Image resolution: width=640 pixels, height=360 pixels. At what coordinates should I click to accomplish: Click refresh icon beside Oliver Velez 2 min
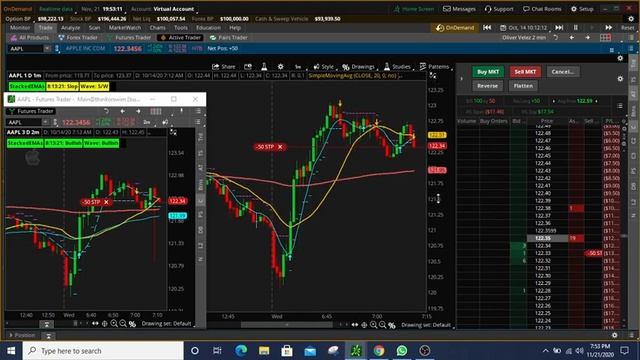556,38
